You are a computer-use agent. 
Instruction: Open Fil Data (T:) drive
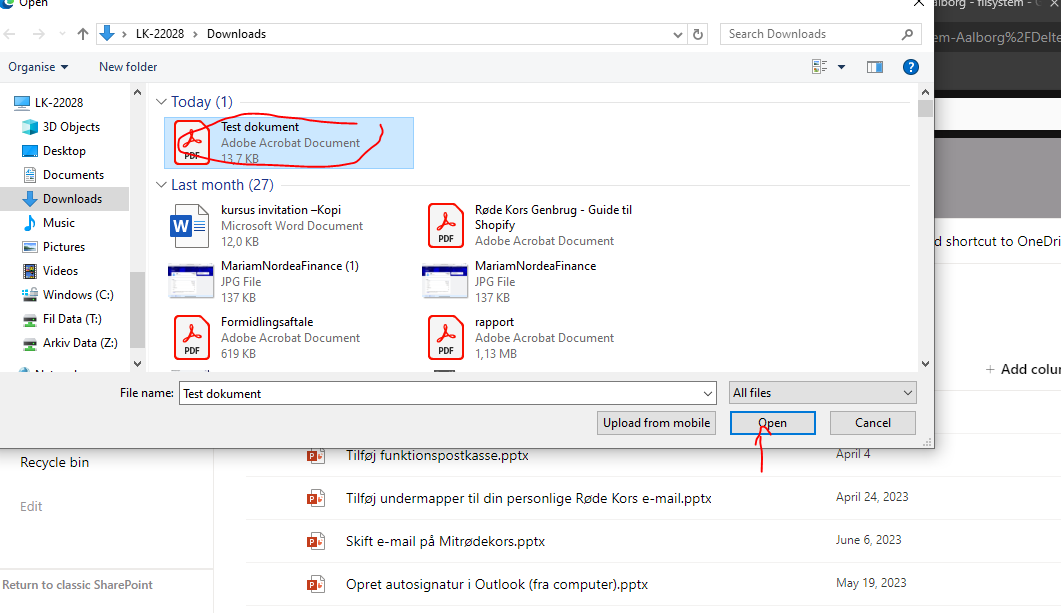pyautogui.click(x=72, y=319)
